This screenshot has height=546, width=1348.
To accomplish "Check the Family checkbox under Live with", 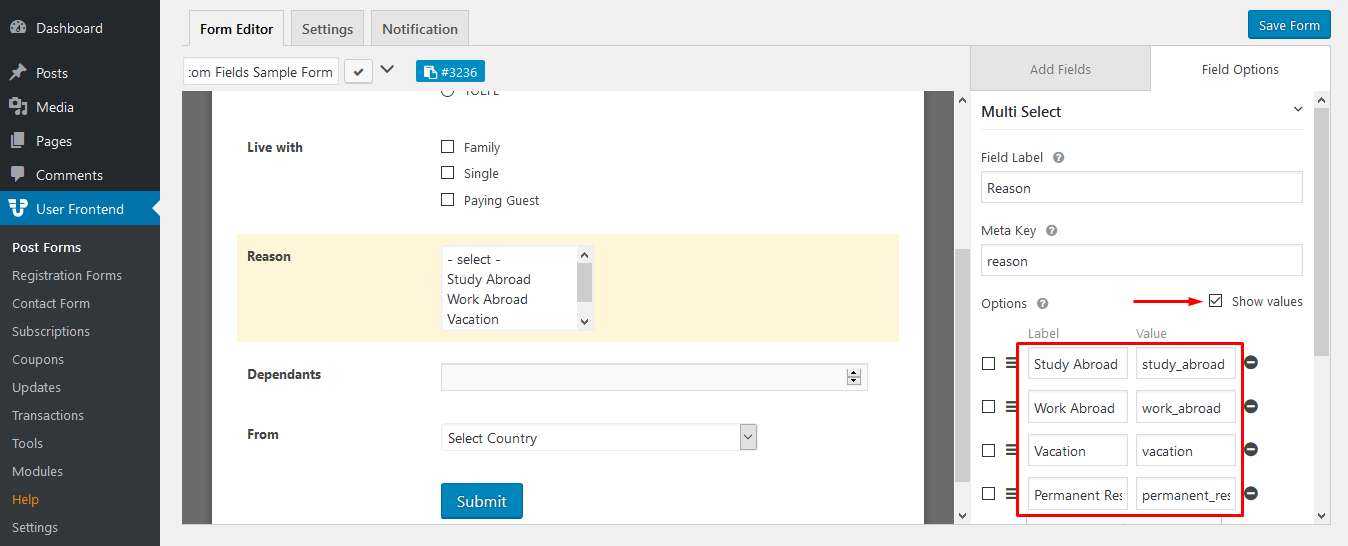I will click(448, 147).
